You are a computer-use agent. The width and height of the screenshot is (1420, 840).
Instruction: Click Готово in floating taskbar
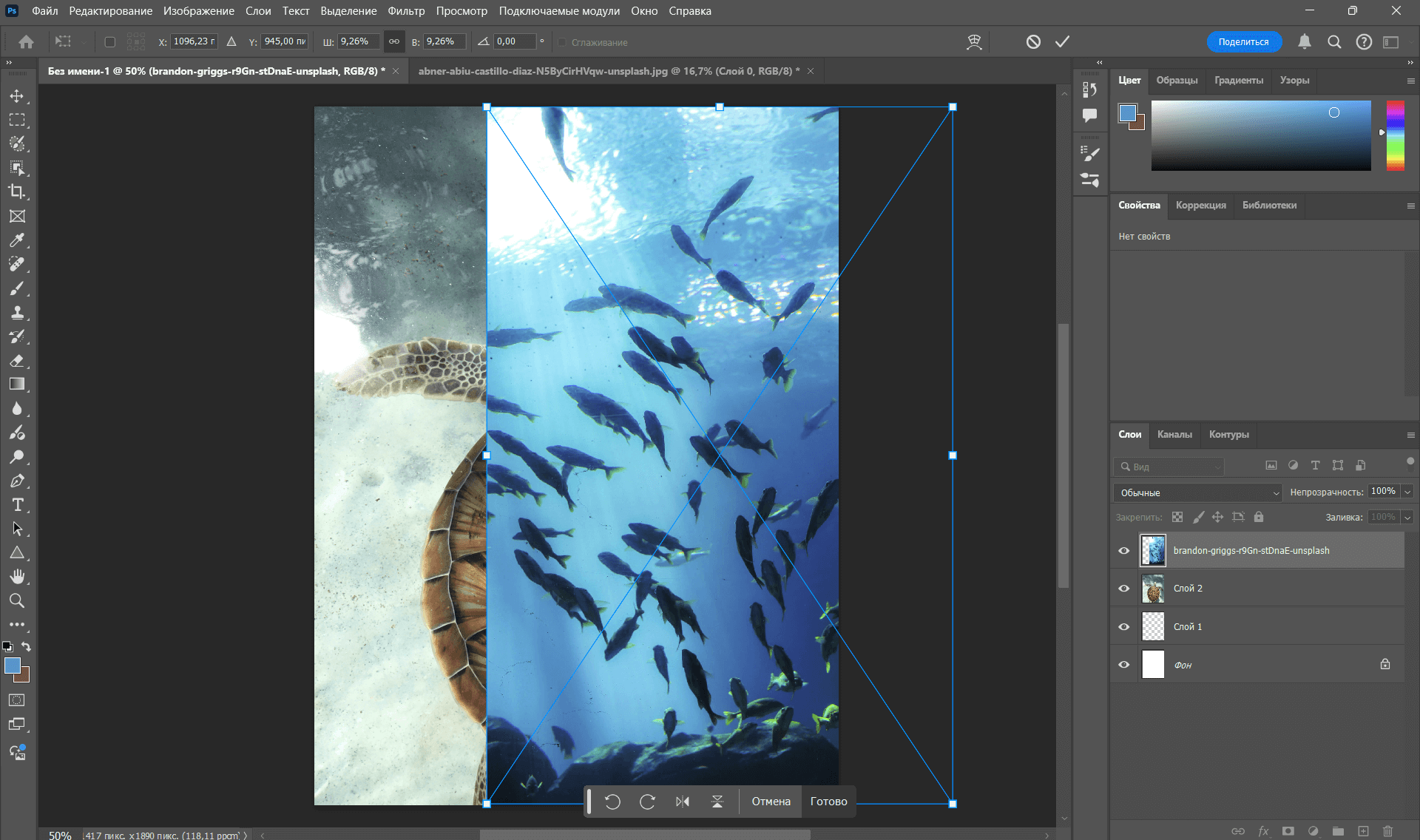point(828,802)
